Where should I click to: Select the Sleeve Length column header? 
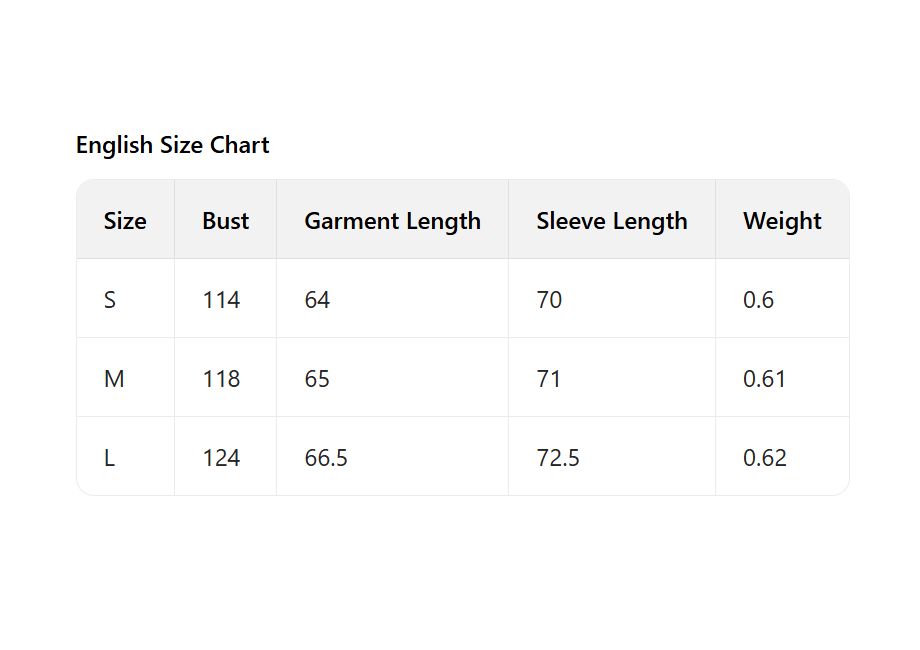pyautogui.click(x=612, y=221)
